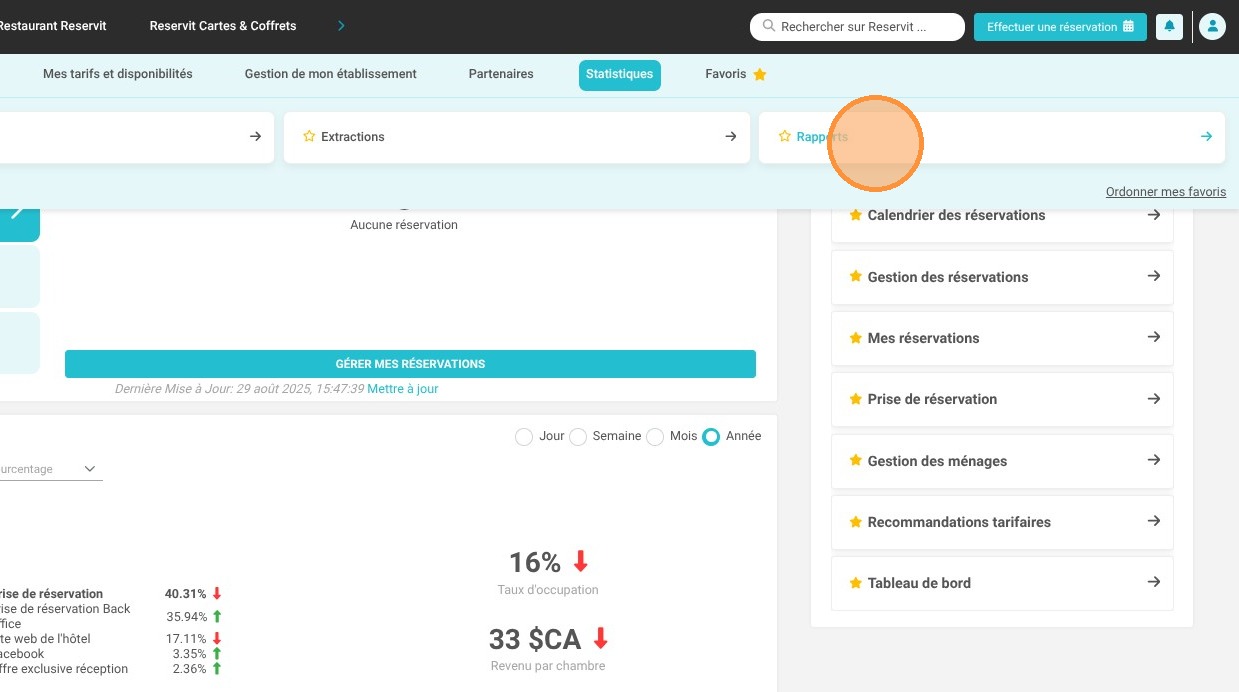Switch to Reservit Cartes & Coffrets tab

click(x=223, y=26)
